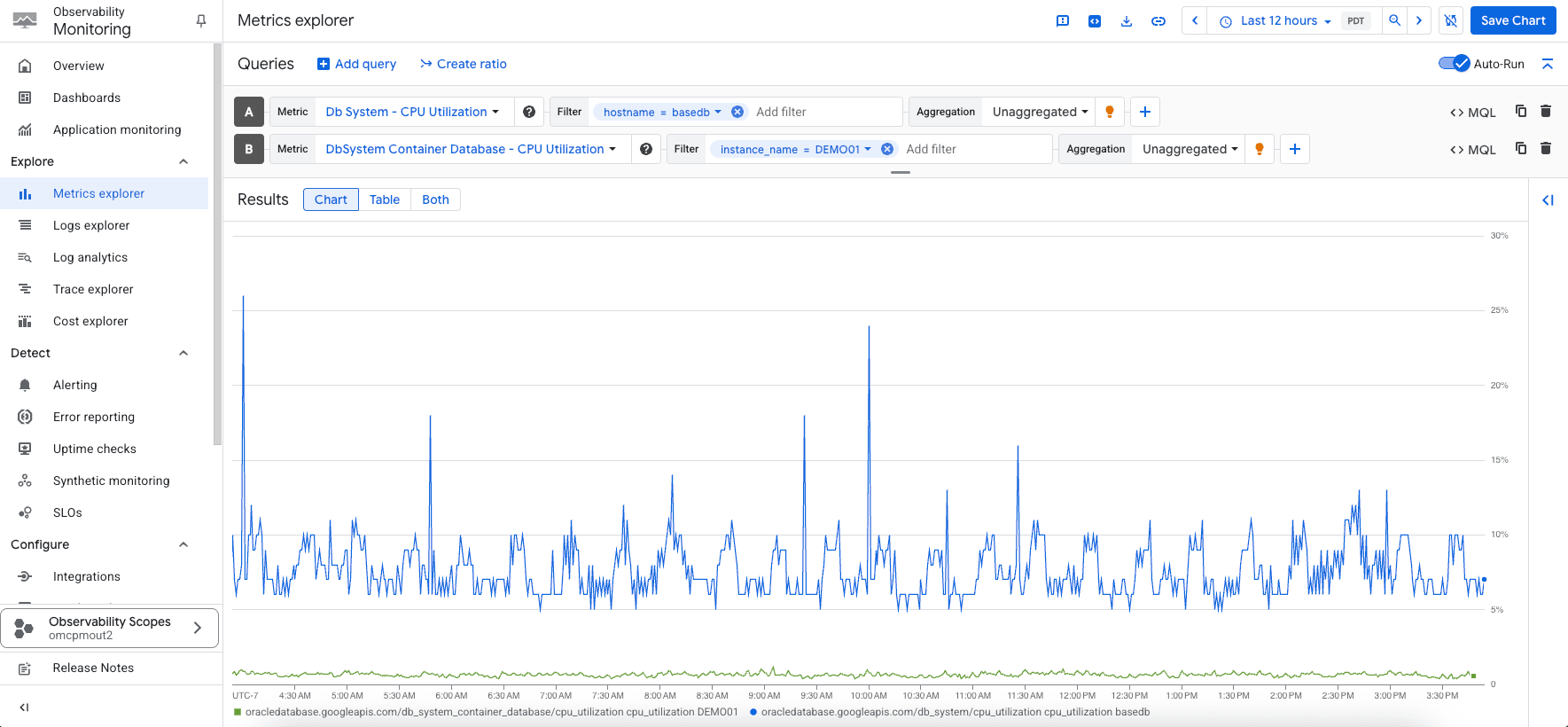This screenshot has width=1568, height=727.
Task: Click the zoom reset magnifier icon
Action: [1395, 20]
